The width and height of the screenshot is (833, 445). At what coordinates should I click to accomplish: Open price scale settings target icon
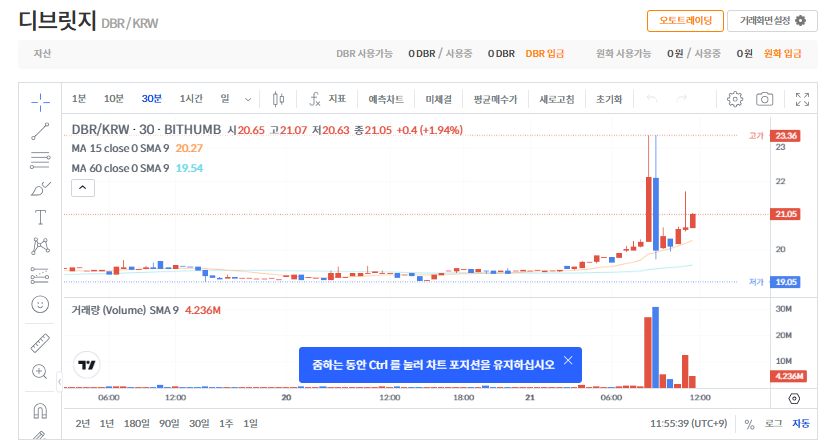click(x=794, y=398)
